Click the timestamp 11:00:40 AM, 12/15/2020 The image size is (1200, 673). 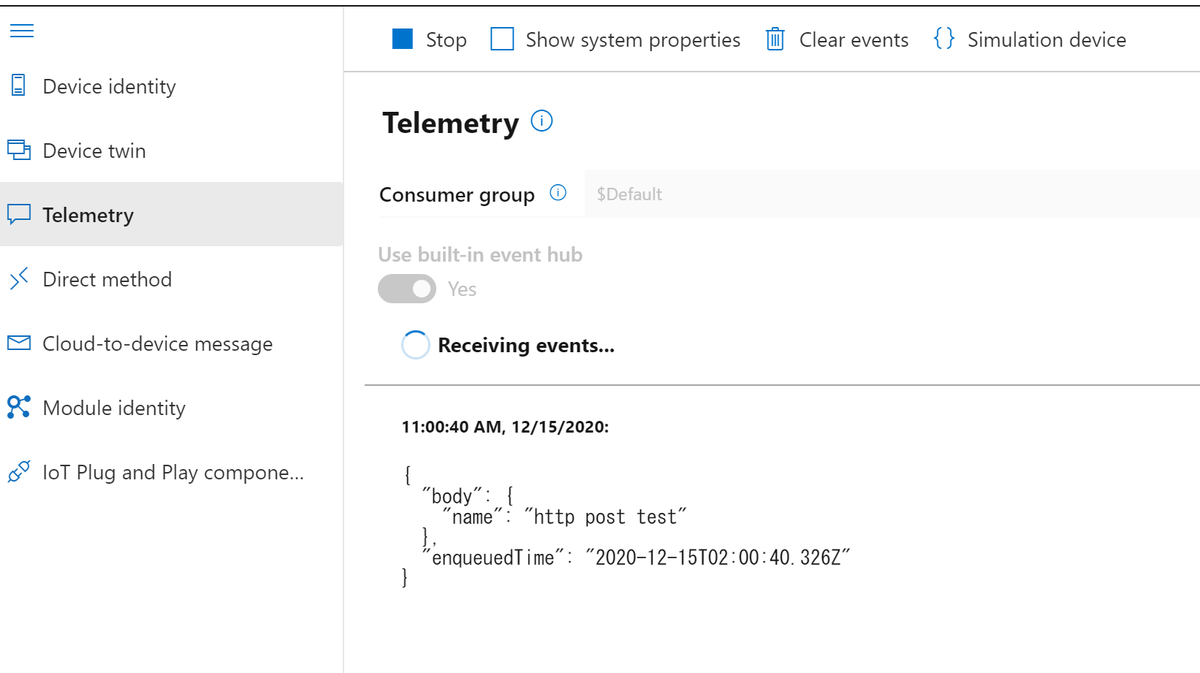[506, 427]
